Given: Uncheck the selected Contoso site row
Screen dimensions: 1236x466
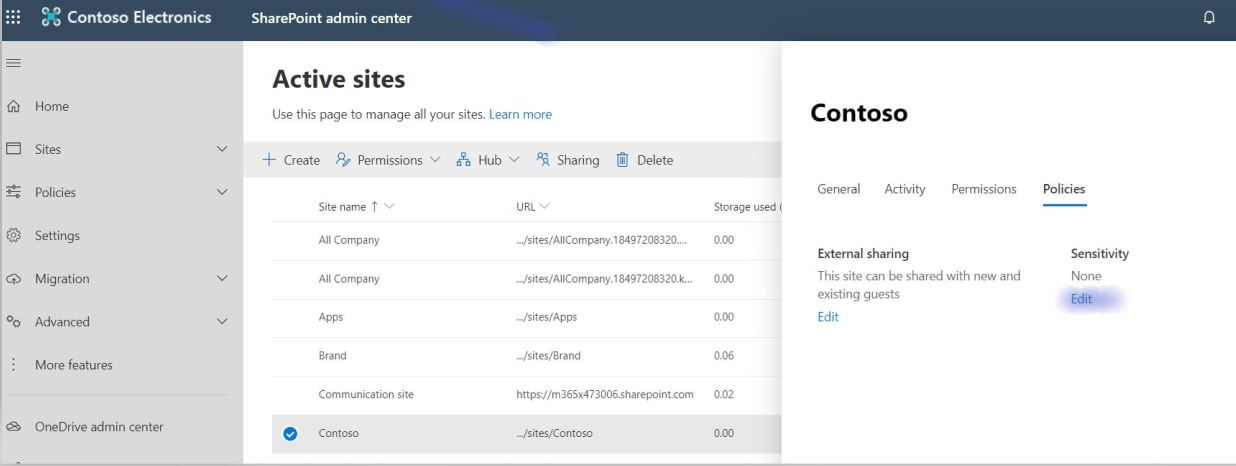Looking at the screenshot, I should 289,434.
